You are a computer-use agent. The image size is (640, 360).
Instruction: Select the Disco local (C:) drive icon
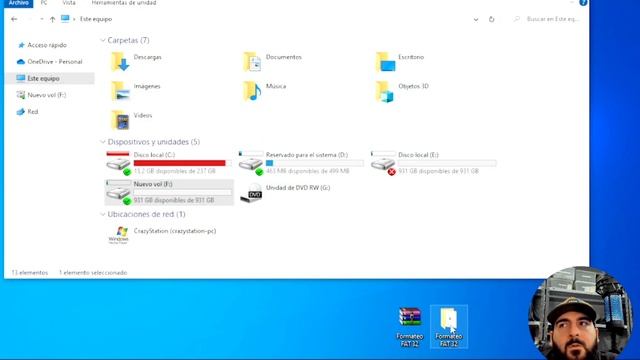click(x=118, y=163)
